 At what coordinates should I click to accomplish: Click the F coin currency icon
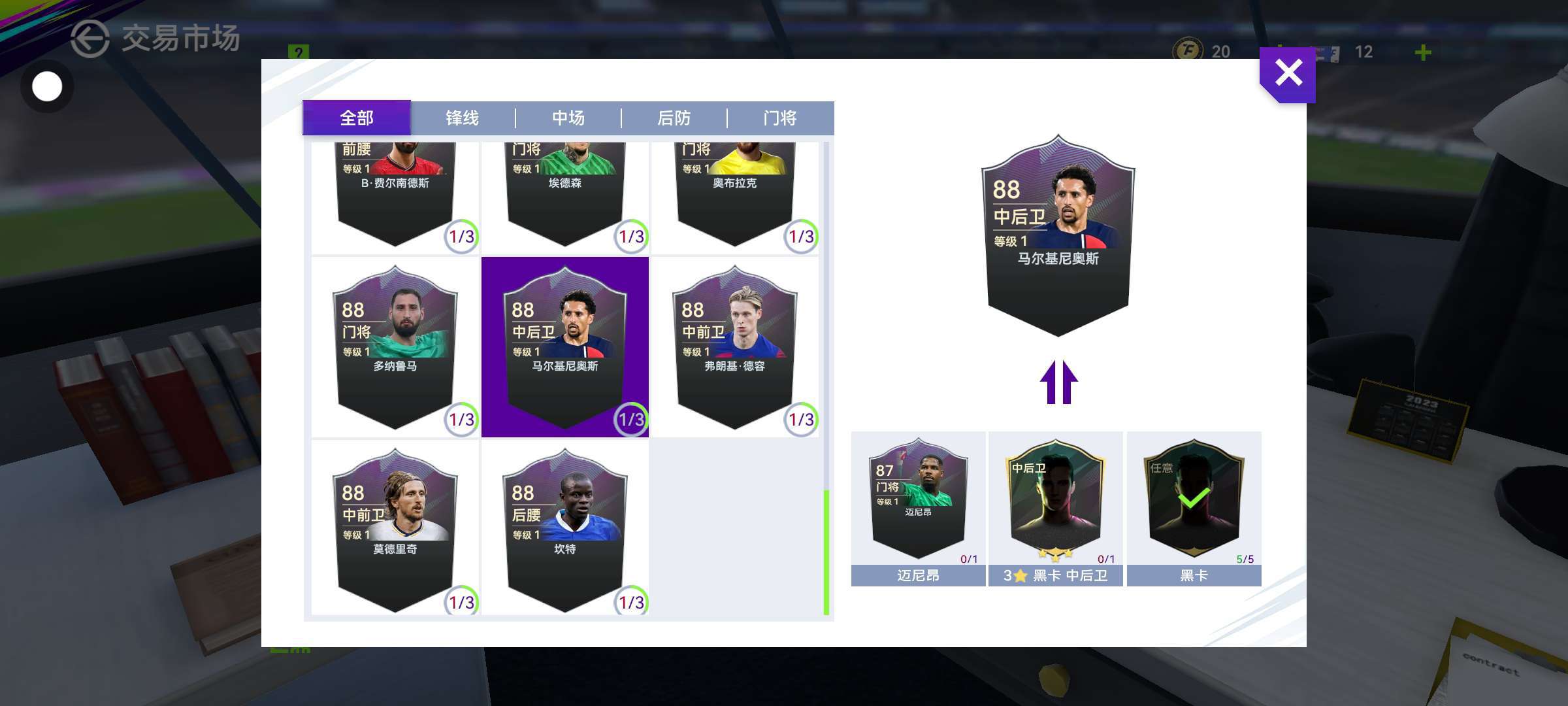point(1188,51)
